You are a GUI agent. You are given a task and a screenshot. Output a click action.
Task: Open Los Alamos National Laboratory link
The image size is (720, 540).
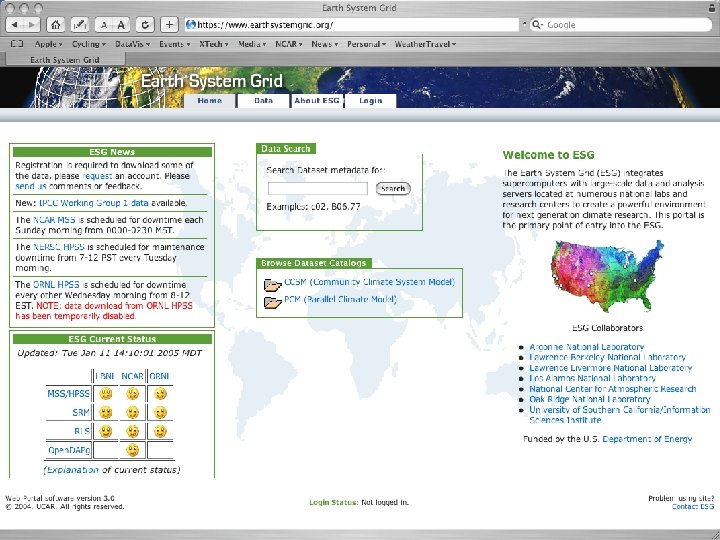tap(592, 378)
